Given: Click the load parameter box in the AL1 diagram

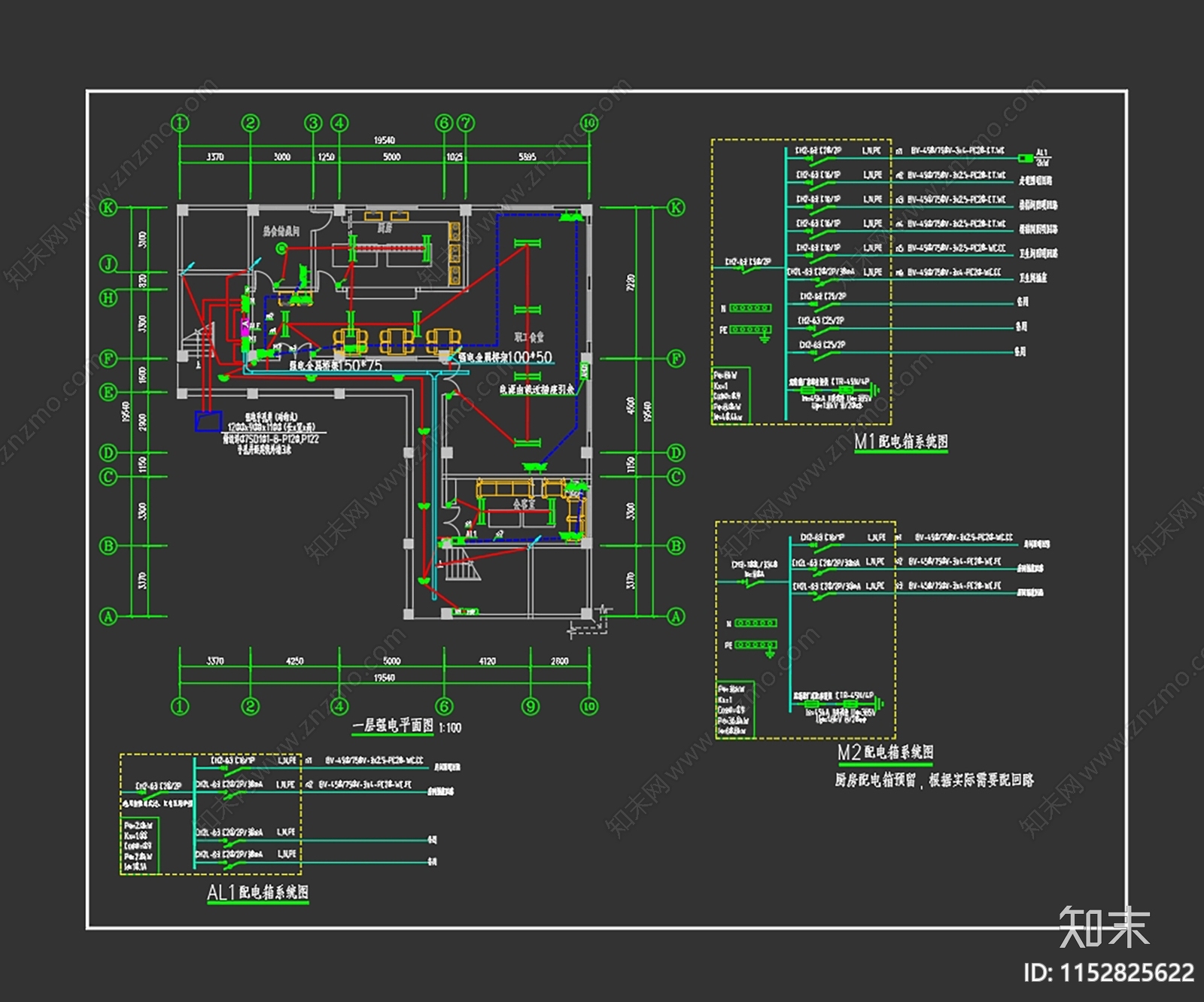Looking at the screenshot, I should tap(139, 846).
